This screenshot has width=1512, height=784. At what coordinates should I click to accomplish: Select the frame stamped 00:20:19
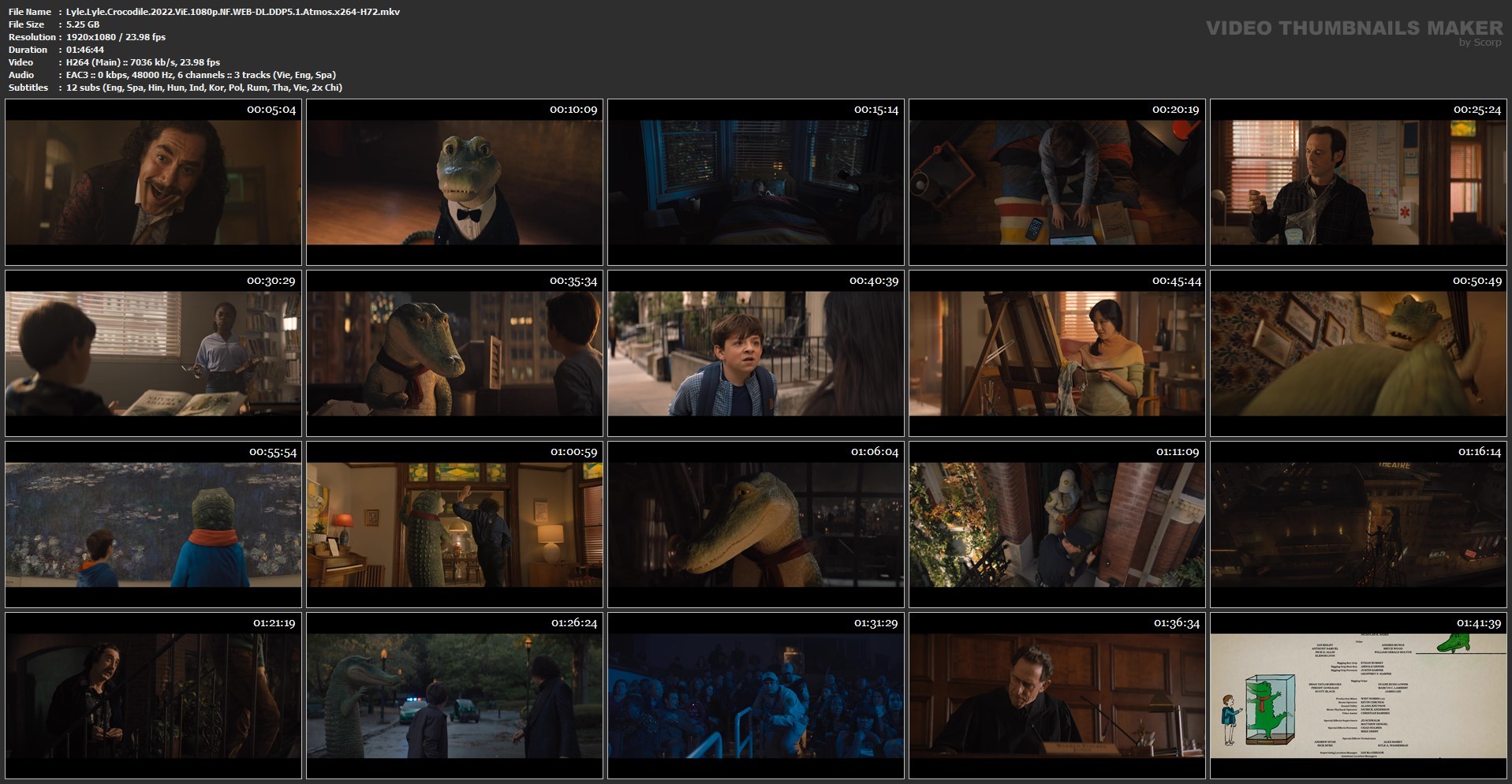tap(1057, 182)
